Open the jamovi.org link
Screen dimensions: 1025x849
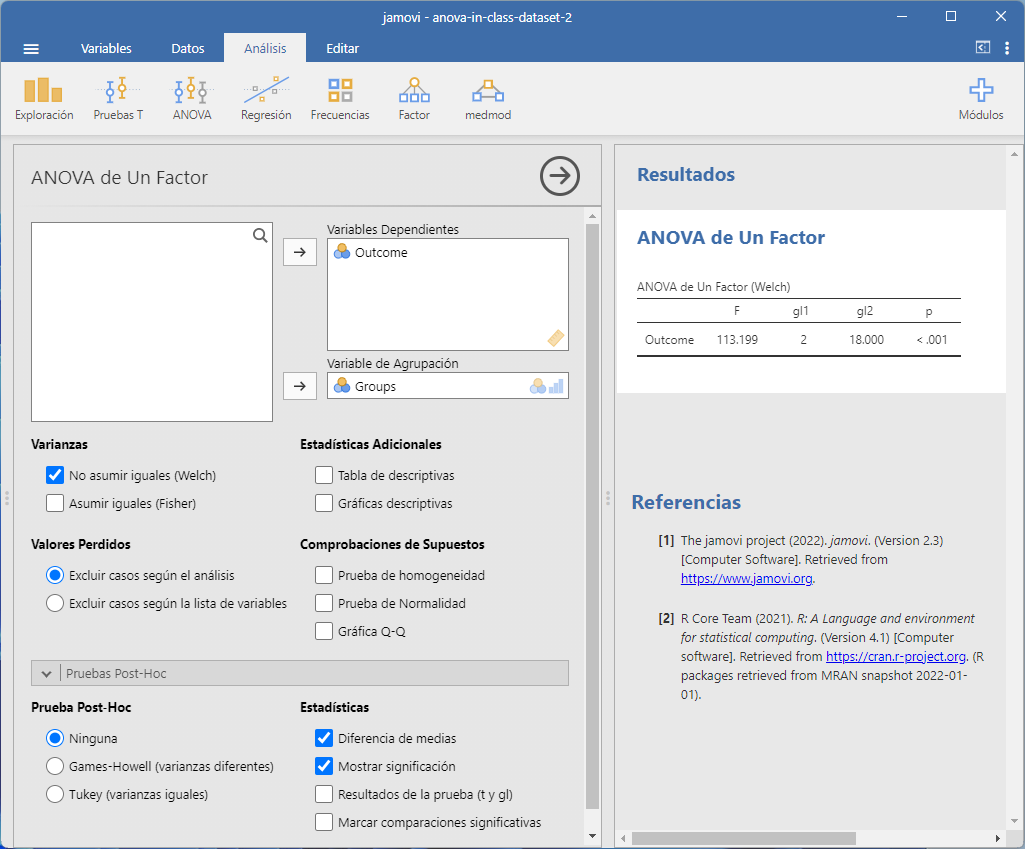(747, 578)
